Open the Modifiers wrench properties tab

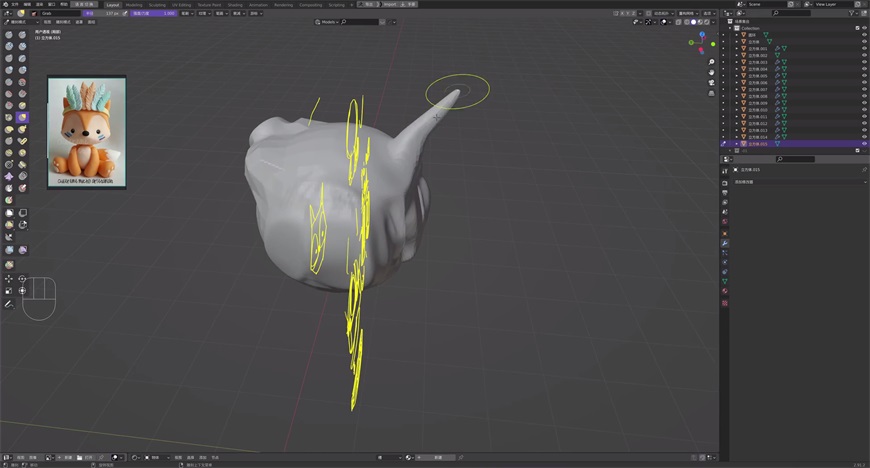pyautogui.click(x=725, y=243)
